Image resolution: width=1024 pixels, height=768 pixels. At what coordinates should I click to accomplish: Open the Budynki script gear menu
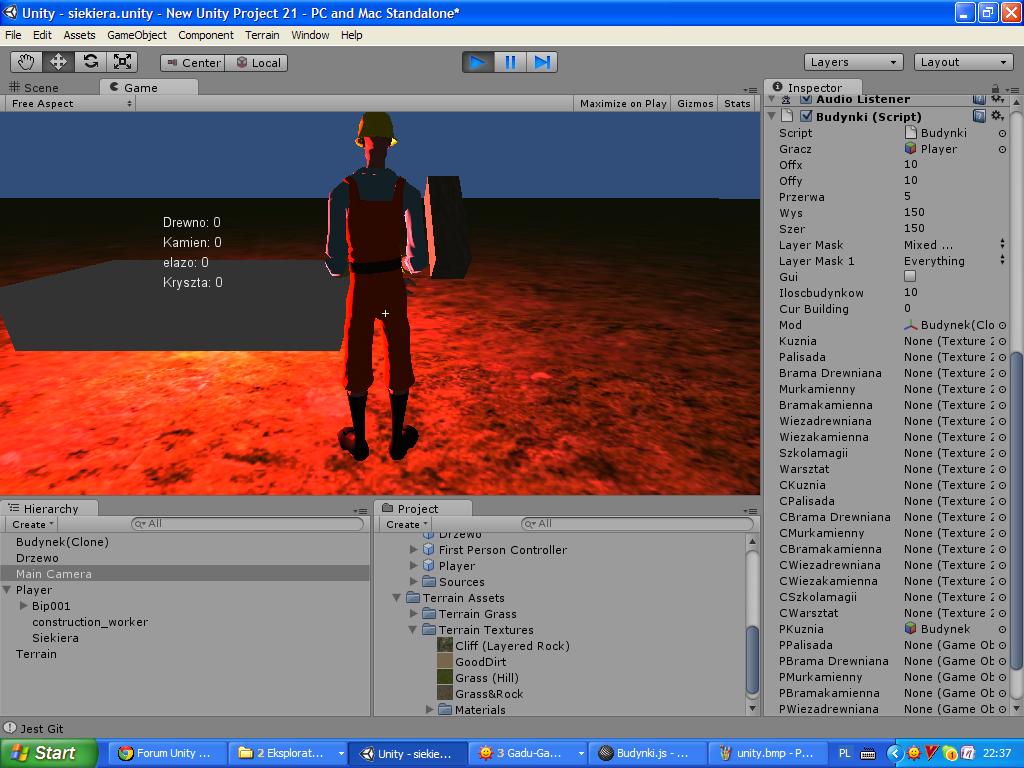997,116
